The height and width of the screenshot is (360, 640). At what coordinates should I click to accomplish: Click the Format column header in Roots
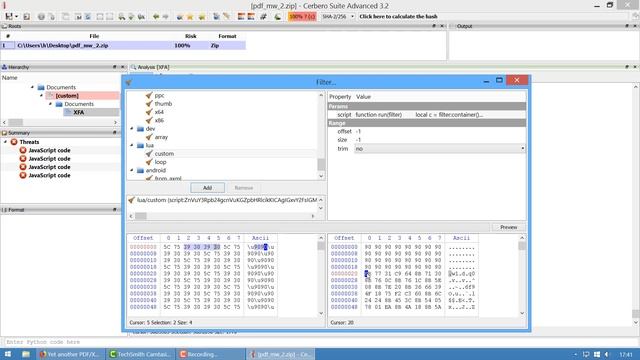click(227, 36)
